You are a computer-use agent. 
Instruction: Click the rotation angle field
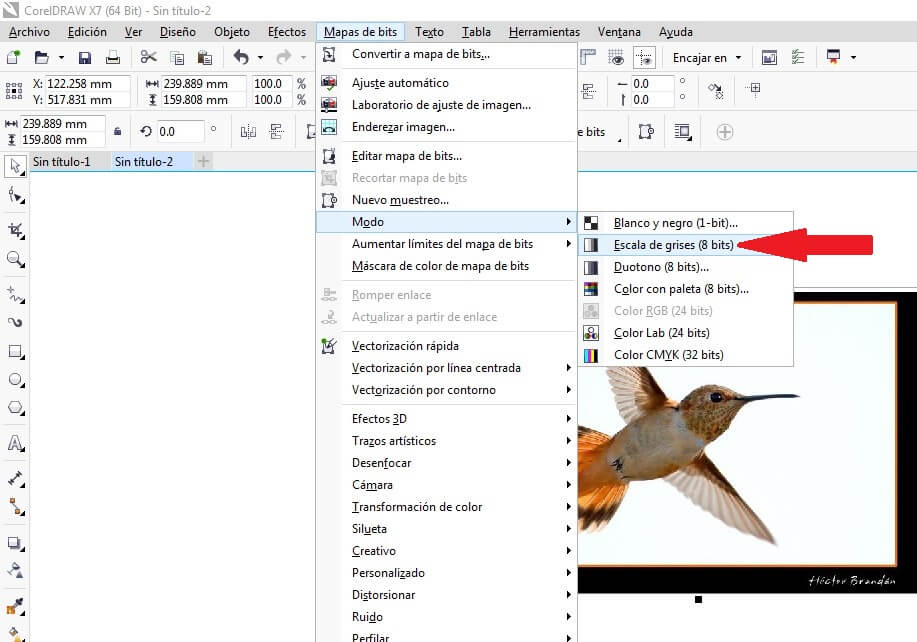coord(181,132)
